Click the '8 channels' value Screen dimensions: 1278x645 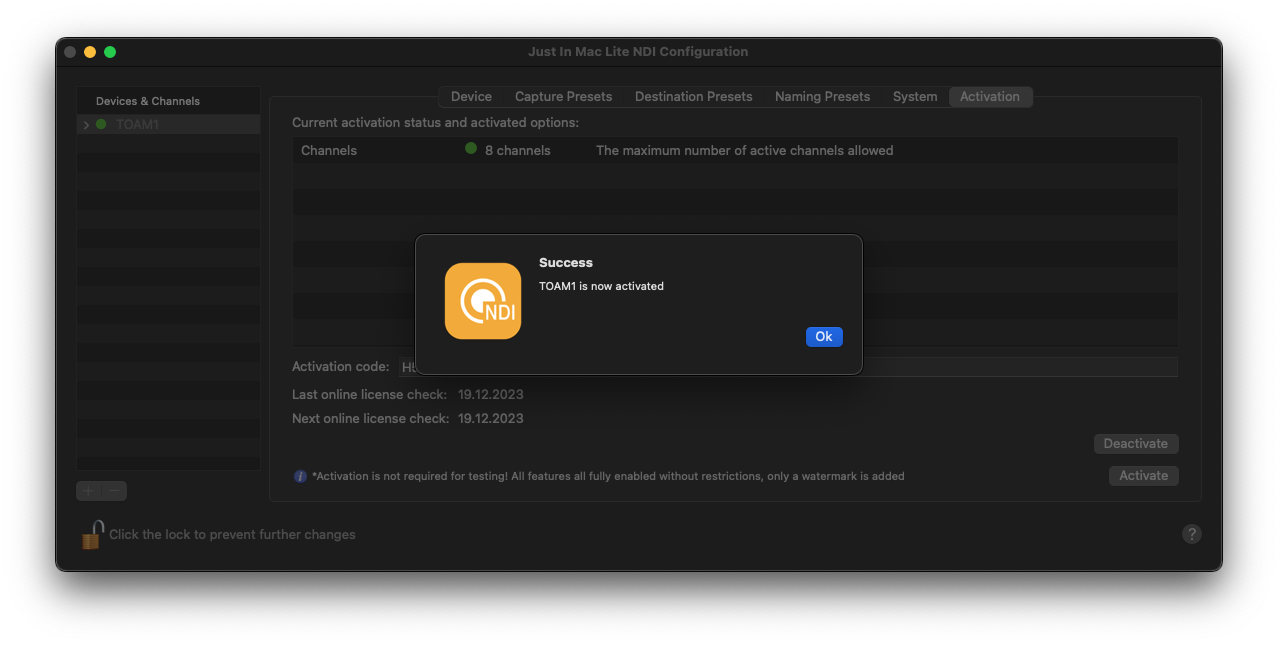pos(518,150)
